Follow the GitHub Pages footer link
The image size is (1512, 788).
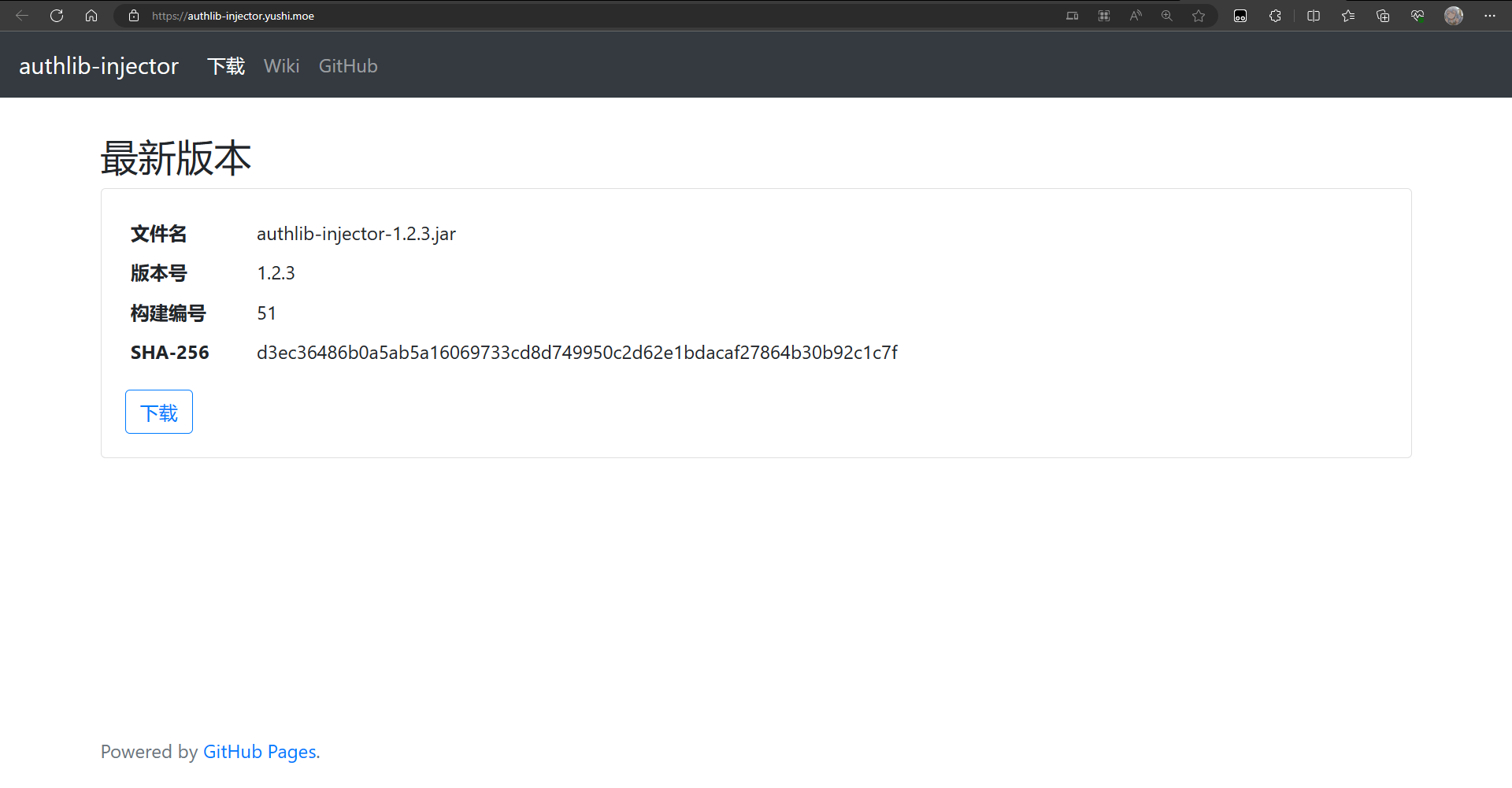[260, 752]
